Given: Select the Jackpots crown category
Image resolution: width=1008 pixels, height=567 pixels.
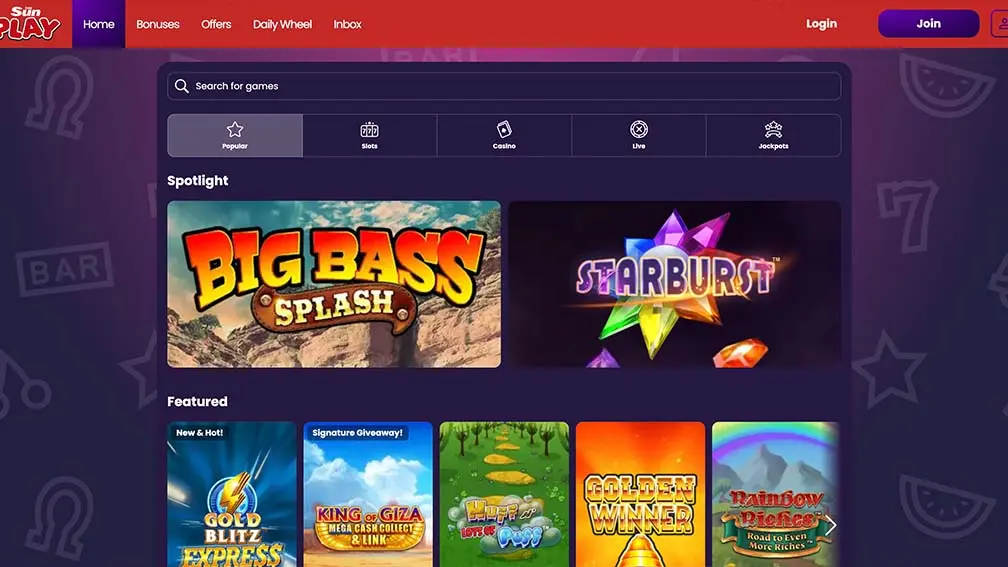Looking at the screenshot, I should (x=773, y=136).
